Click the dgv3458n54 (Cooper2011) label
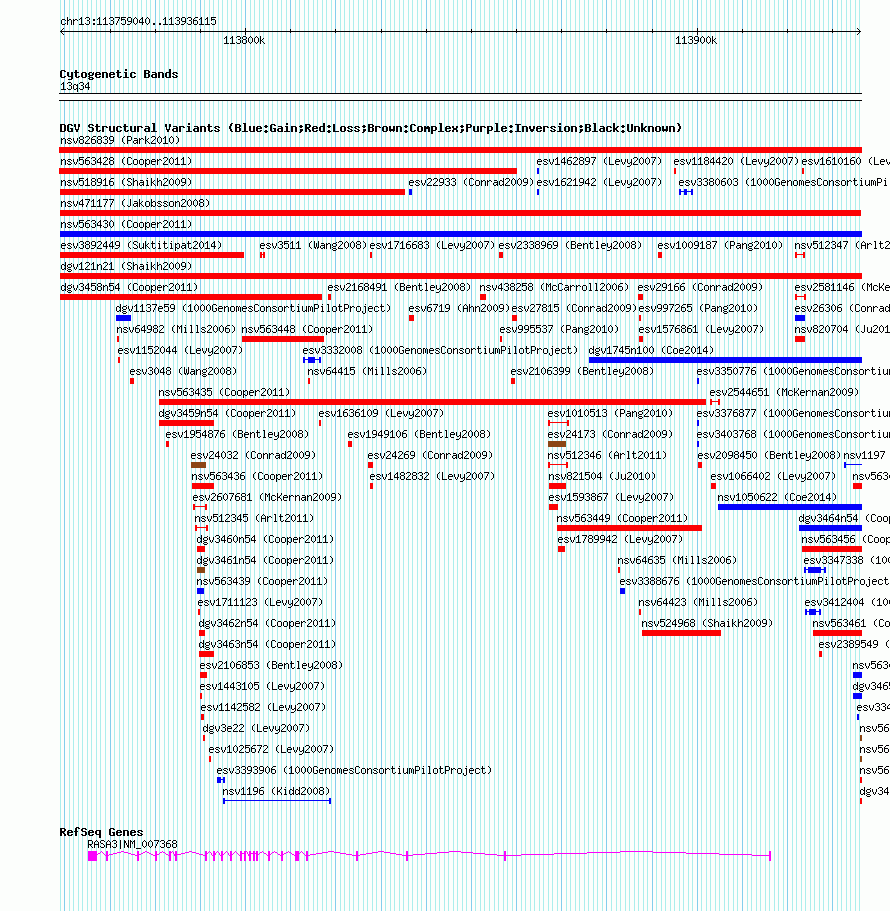The height and width of the screenshot is (911, 890). pyautogui.click(x=129, y=286)
